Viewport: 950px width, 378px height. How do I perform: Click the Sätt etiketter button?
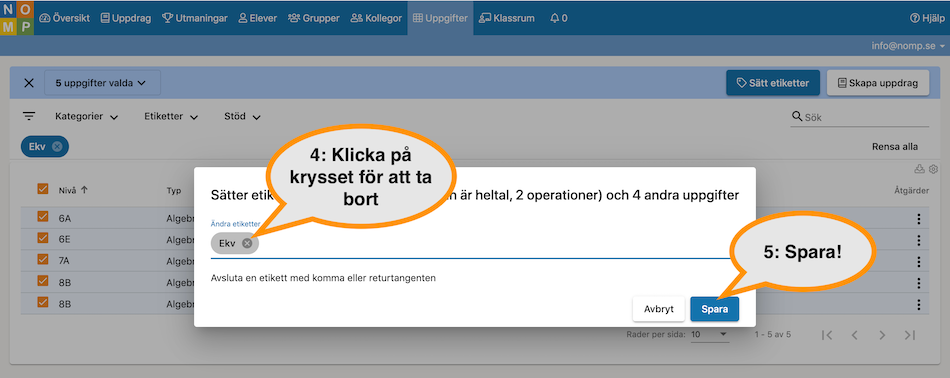pyautogui.click(x=772, y=82)
